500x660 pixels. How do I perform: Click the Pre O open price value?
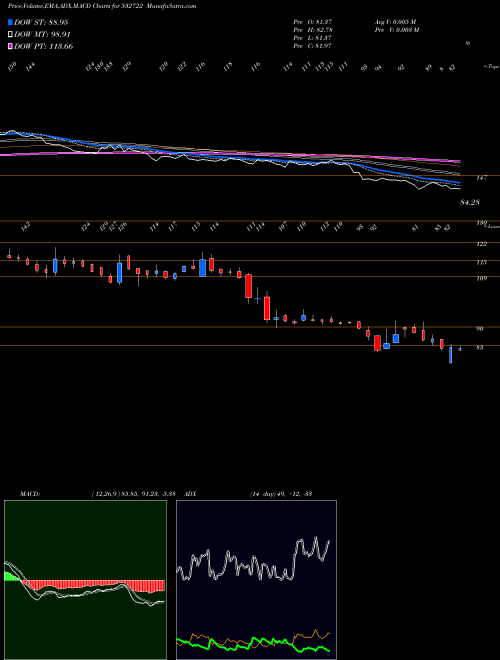pos(312,21)
